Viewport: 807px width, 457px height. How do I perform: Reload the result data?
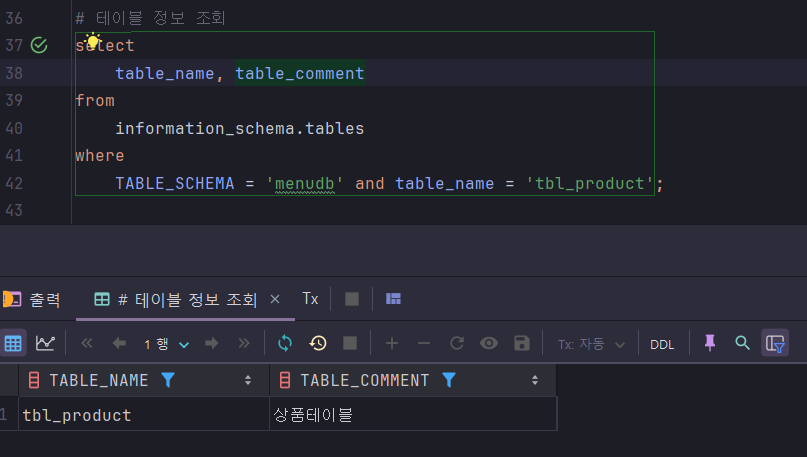[285, 343]
